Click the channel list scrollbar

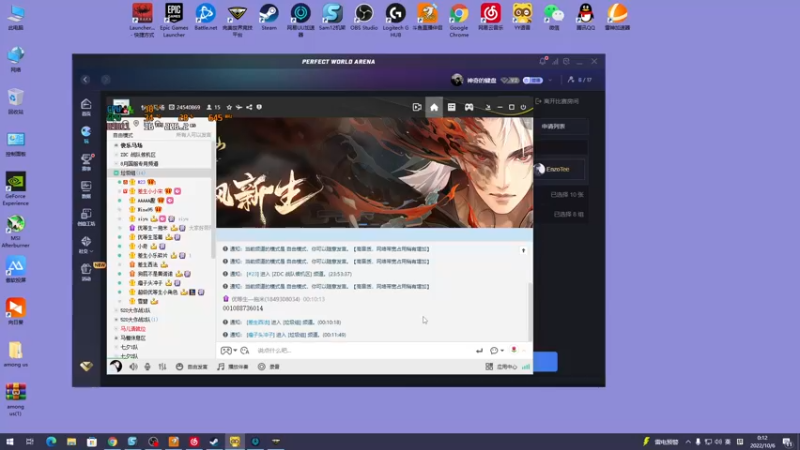pos(213,199)
